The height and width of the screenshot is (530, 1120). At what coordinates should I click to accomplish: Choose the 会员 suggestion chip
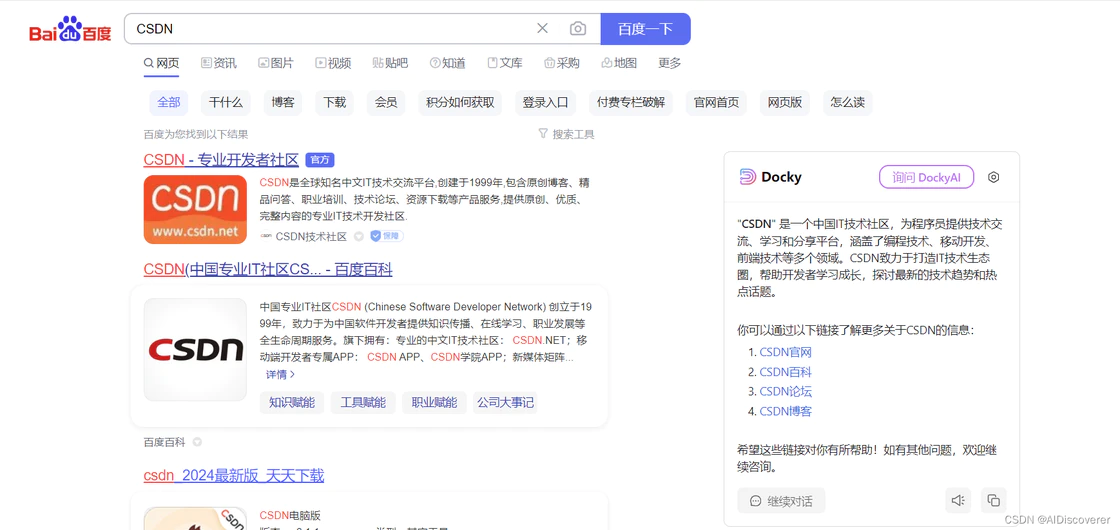(386, 102)
